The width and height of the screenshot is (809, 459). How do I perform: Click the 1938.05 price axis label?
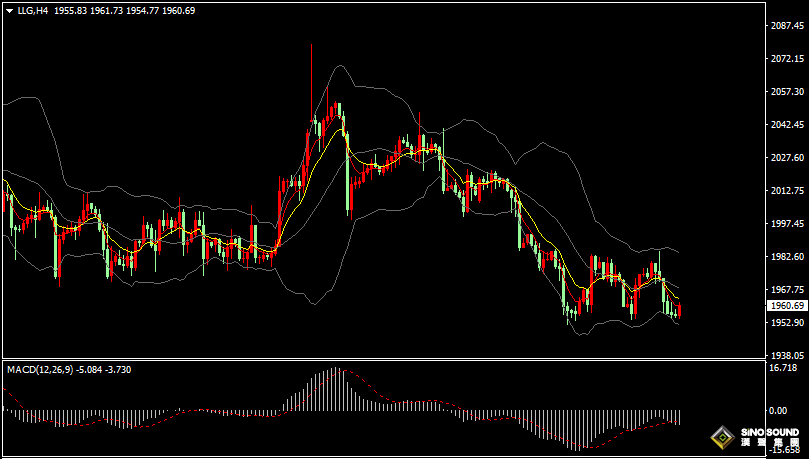tap(786, 356)
